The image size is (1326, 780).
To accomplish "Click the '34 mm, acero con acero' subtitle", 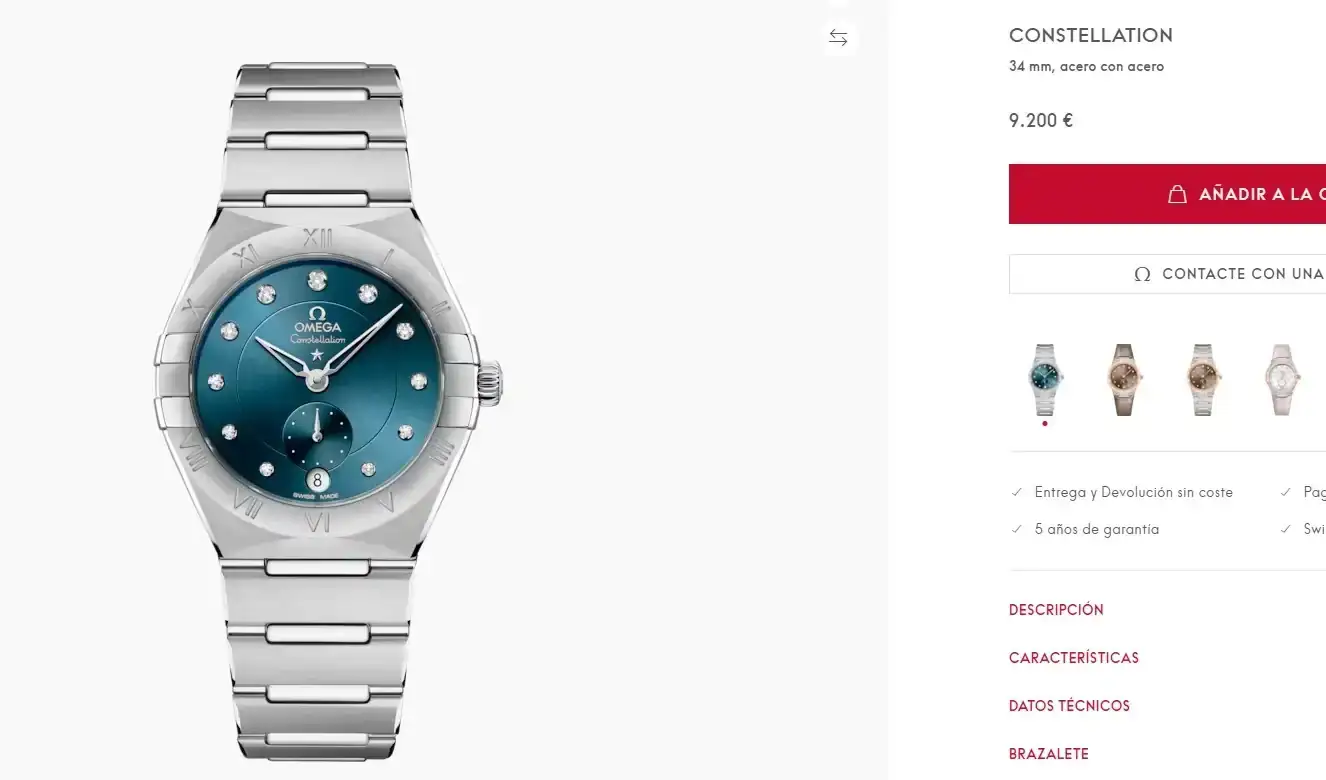I will tap(1086, 67).
